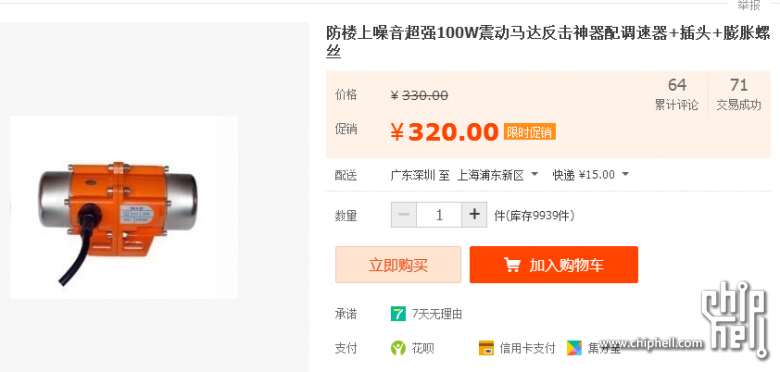The width and height of the screenshot is (780, 372).
Task: Click the Chiphell watermark logo
Action: coord(733,319)
